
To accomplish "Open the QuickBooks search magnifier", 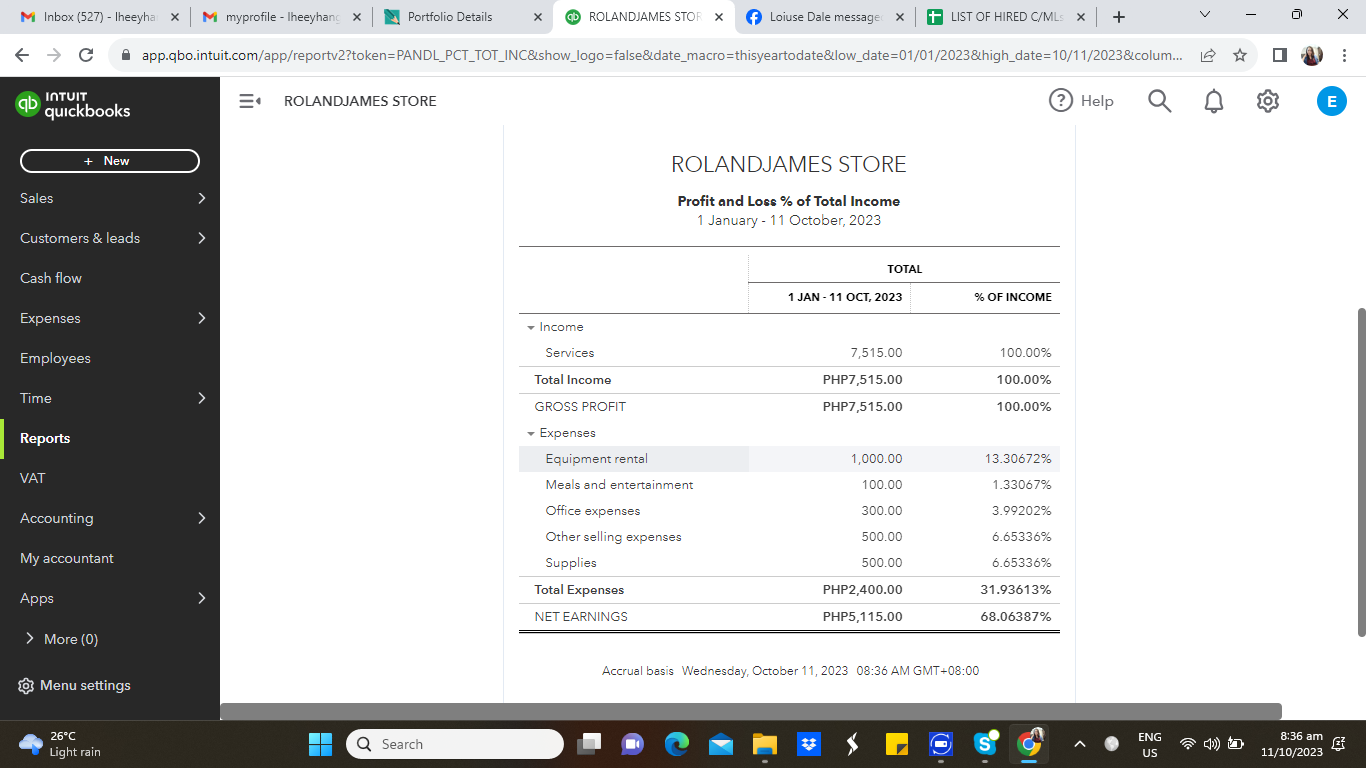I will [1160, 101].
